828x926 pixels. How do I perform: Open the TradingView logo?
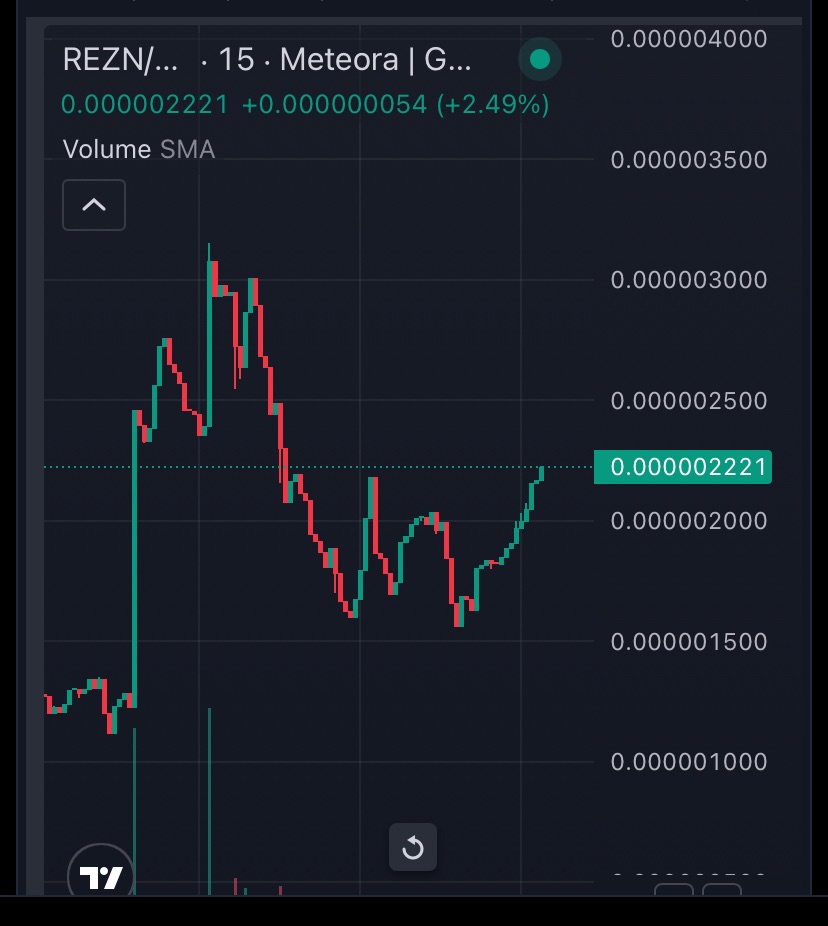click(100, 877)
